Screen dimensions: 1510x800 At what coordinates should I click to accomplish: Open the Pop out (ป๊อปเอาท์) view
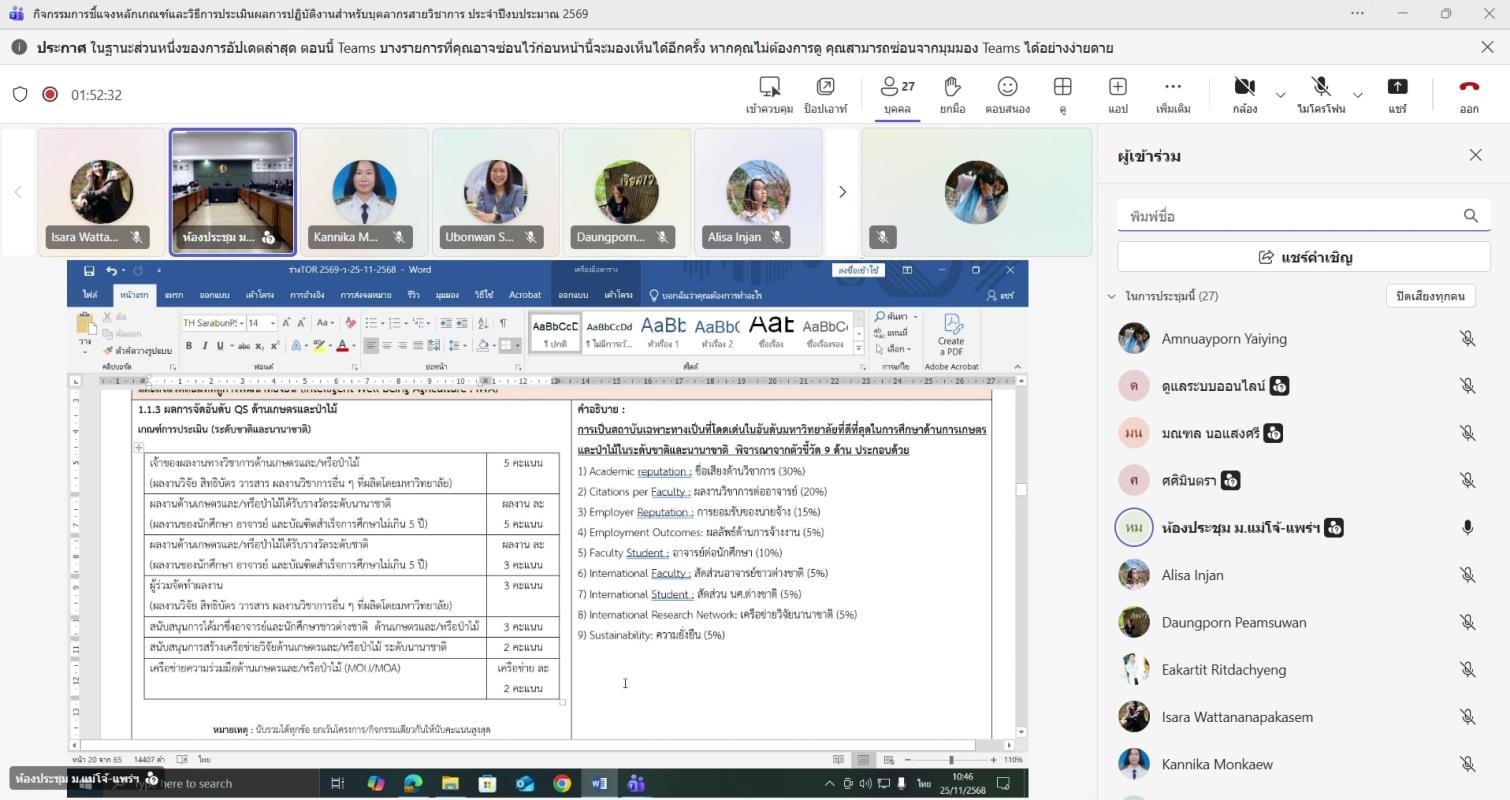point(825,94)
